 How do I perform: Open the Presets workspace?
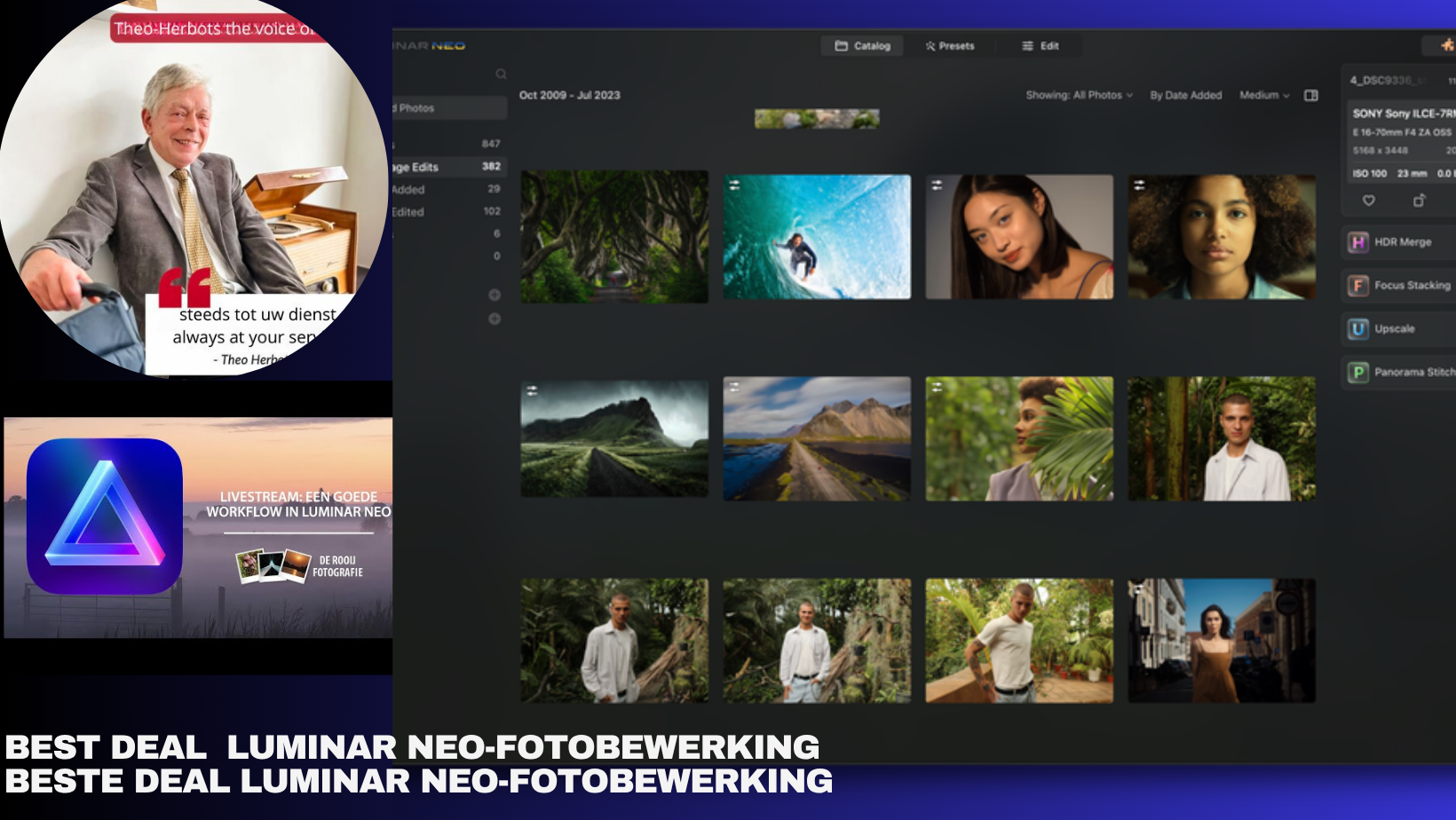point(950,45)
